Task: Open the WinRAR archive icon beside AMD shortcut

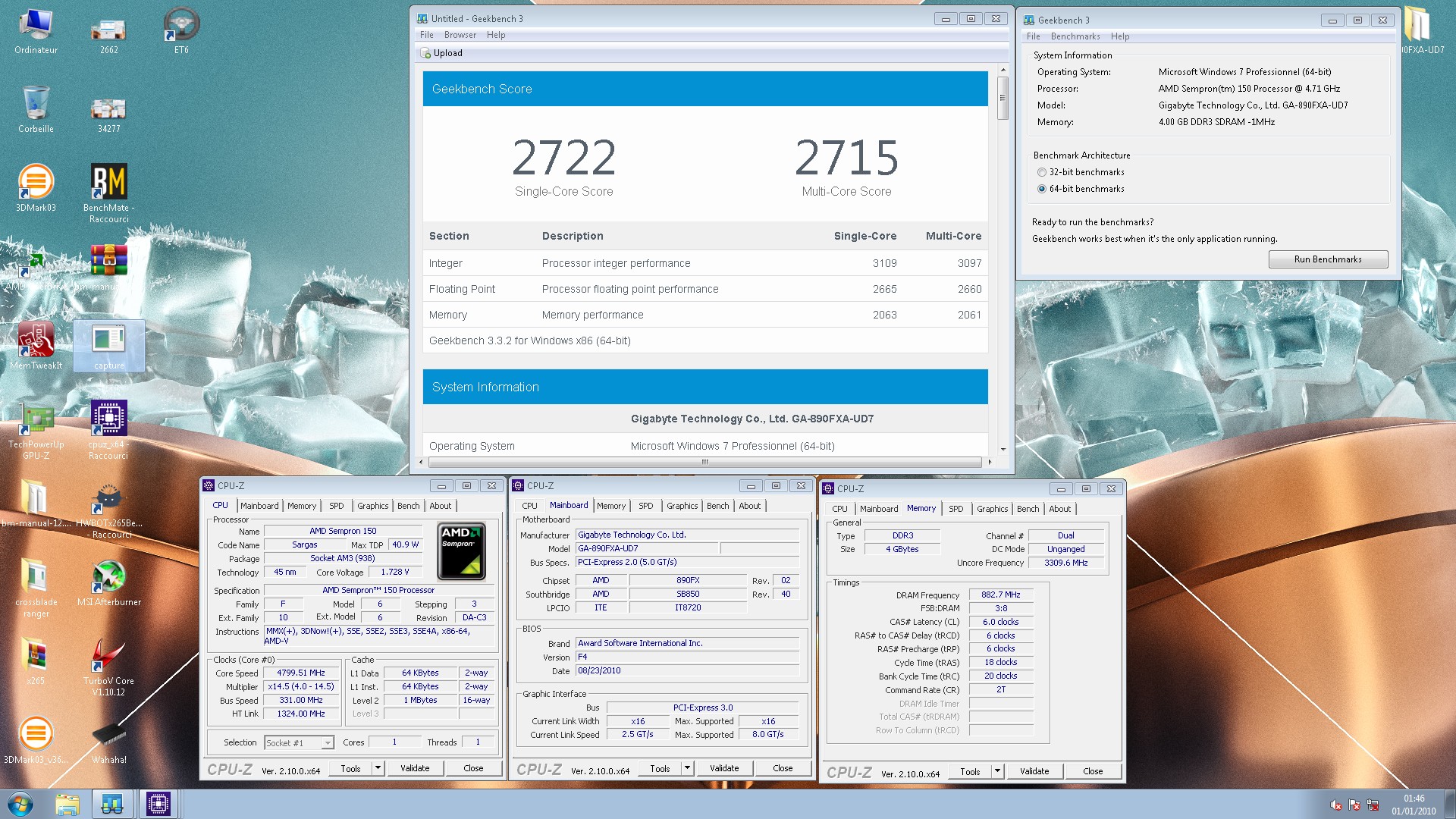Action: point(108,260)
